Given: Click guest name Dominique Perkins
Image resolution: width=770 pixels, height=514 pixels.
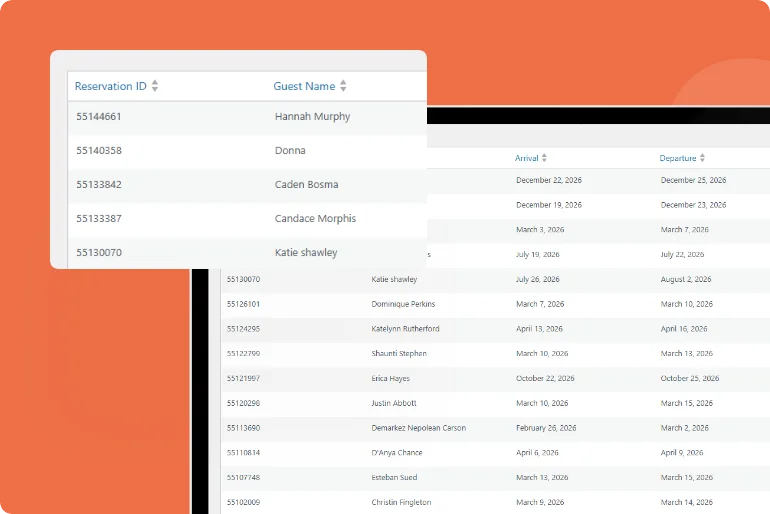Looking at the screenshot, I should pyautogui.click(x=403, y=304).
